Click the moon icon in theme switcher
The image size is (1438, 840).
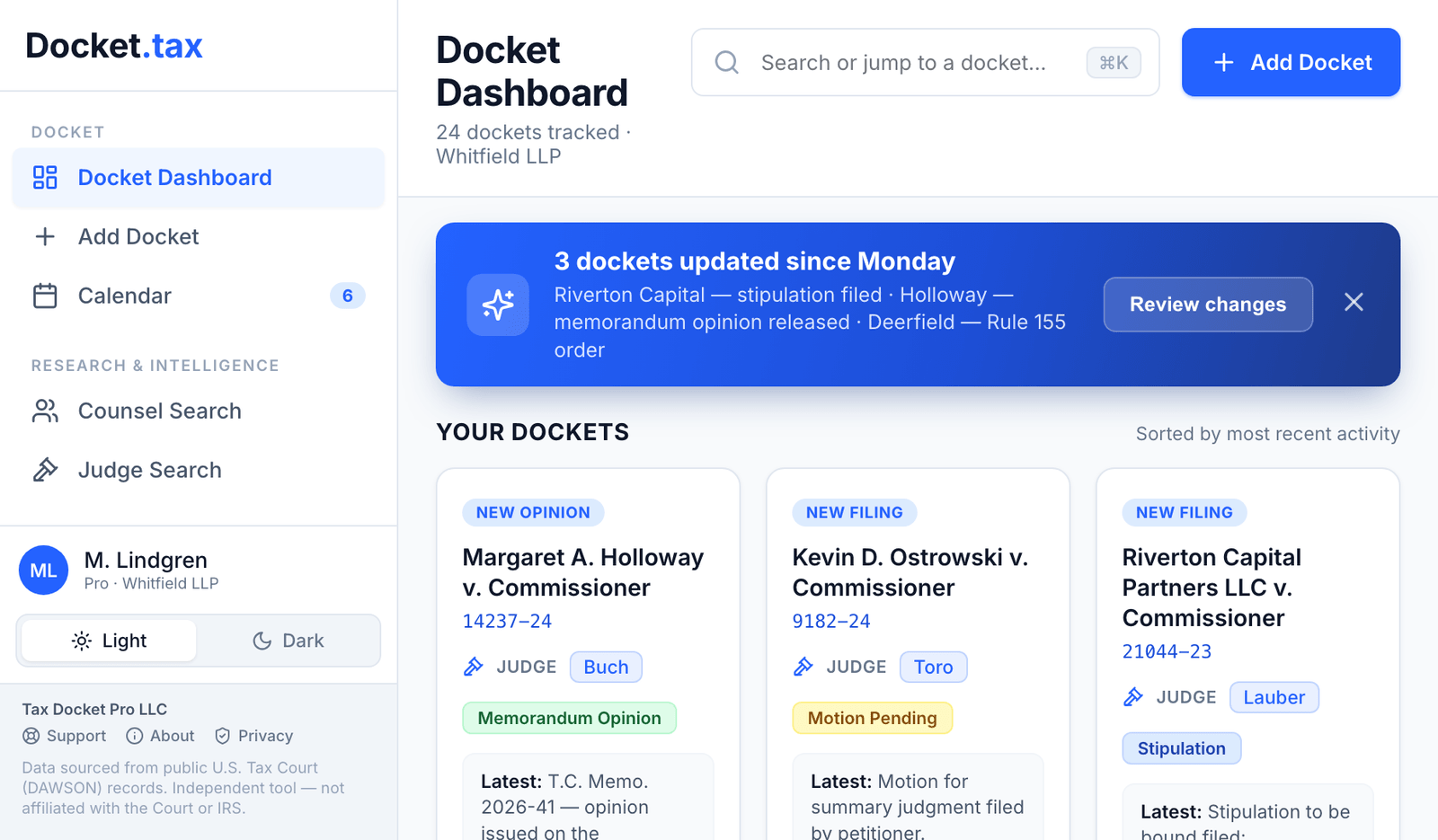[262, 641]
